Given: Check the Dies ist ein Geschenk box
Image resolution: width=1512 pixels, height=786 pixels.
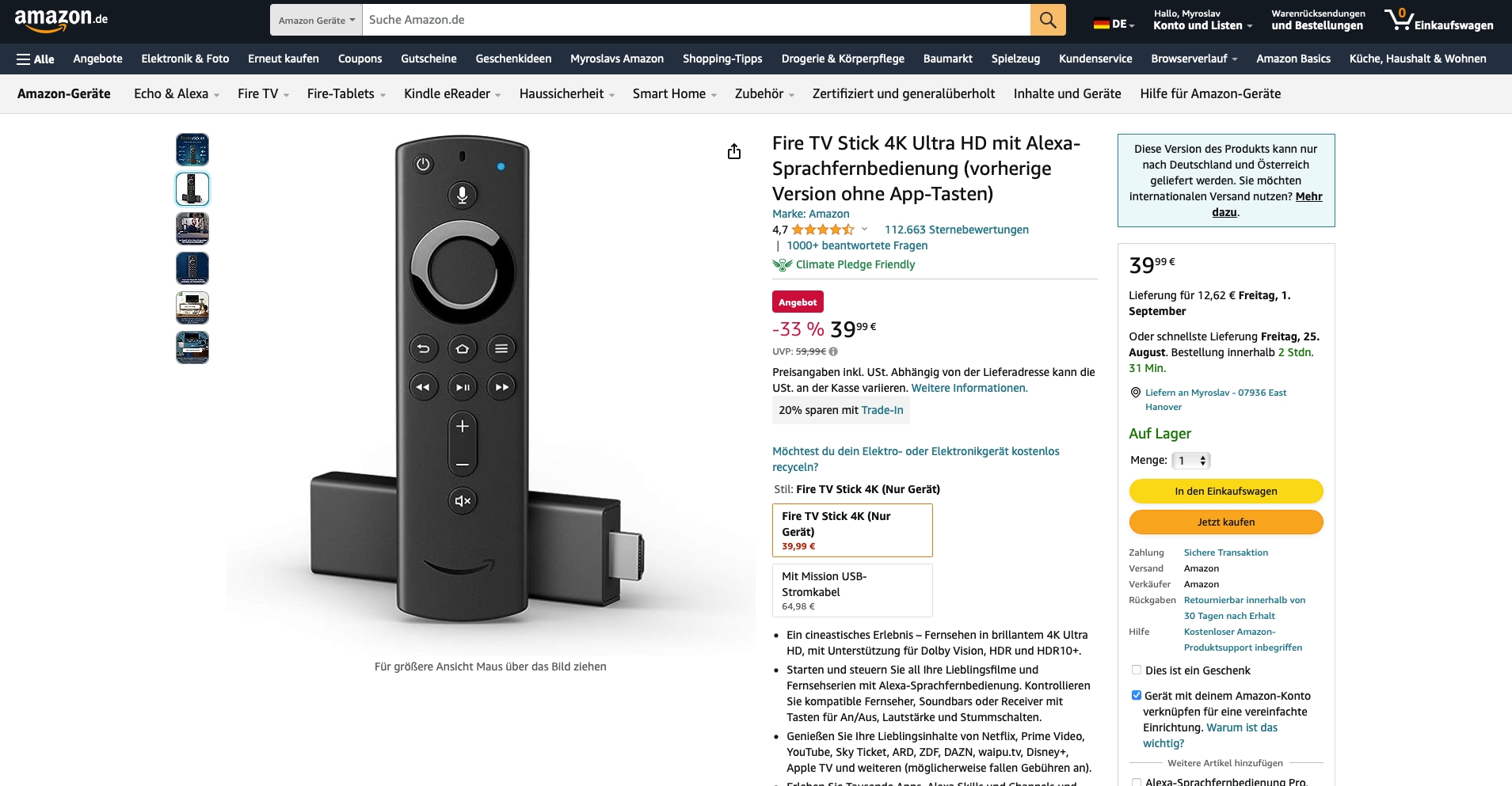Looking at the screenshot, I should pyautogui.click(x=1137, y=670).
